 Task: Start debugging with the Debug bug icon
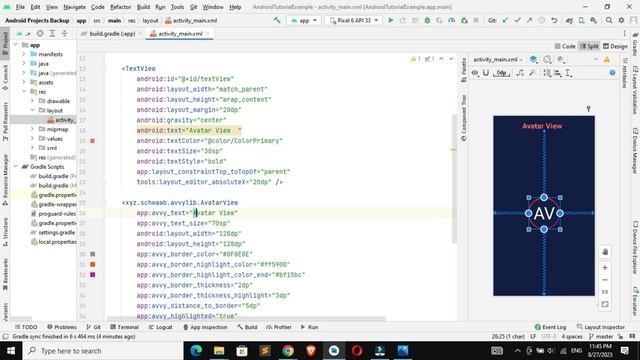427,20
